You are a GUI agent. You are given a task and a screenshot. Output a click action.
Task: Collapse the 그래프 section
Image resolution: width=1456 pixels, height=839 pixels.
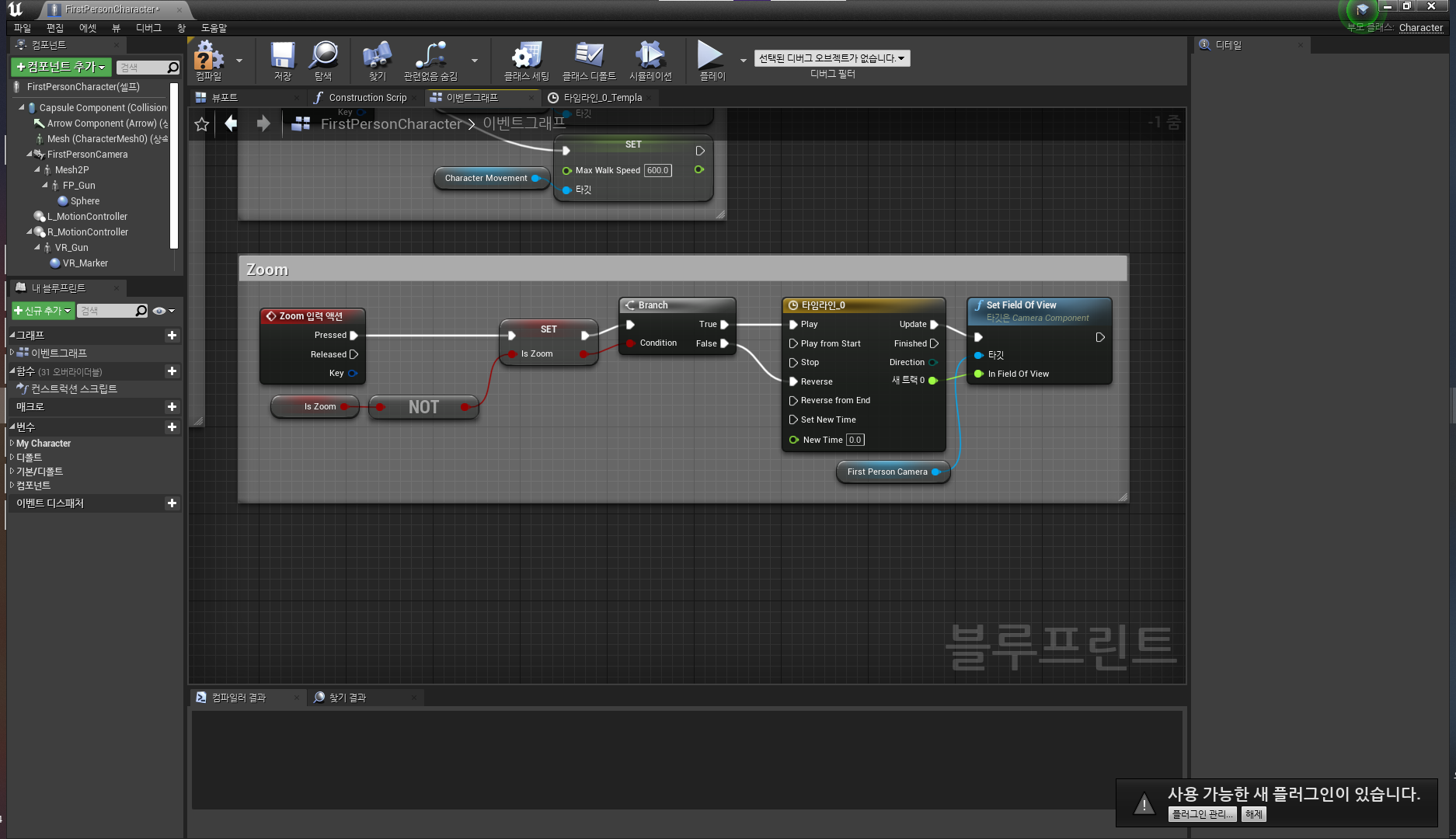pyautogui.click(x=12, y=336)
